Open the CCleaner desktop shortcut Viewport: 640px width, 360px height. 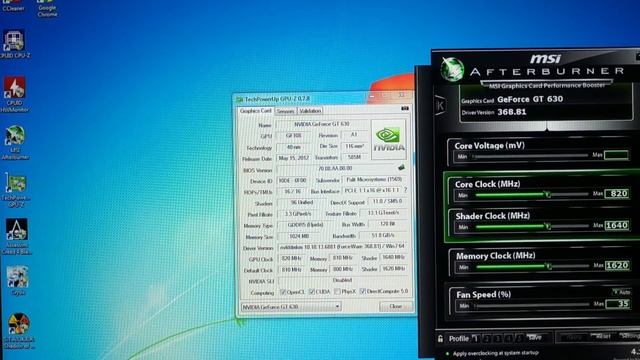(x=13, y=6)
